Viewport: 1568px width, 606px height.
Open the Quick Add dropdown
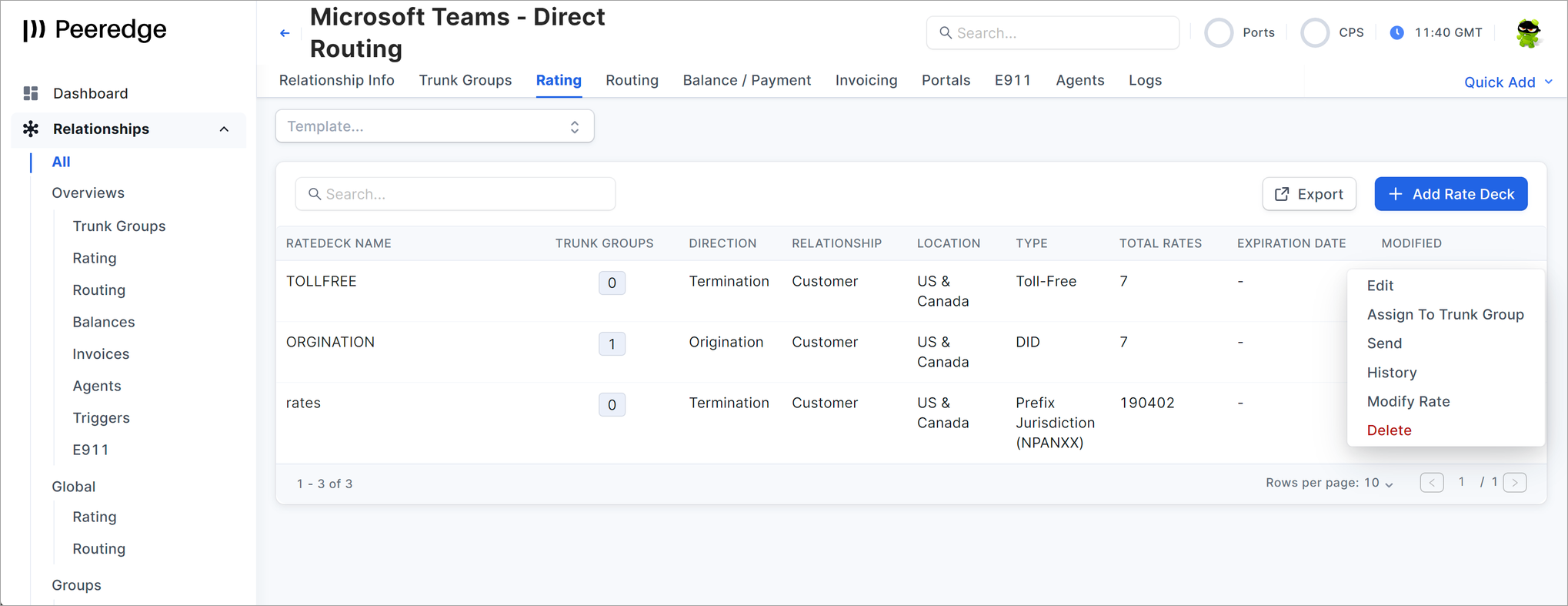pyautogui.click(x=1508, y=82)
